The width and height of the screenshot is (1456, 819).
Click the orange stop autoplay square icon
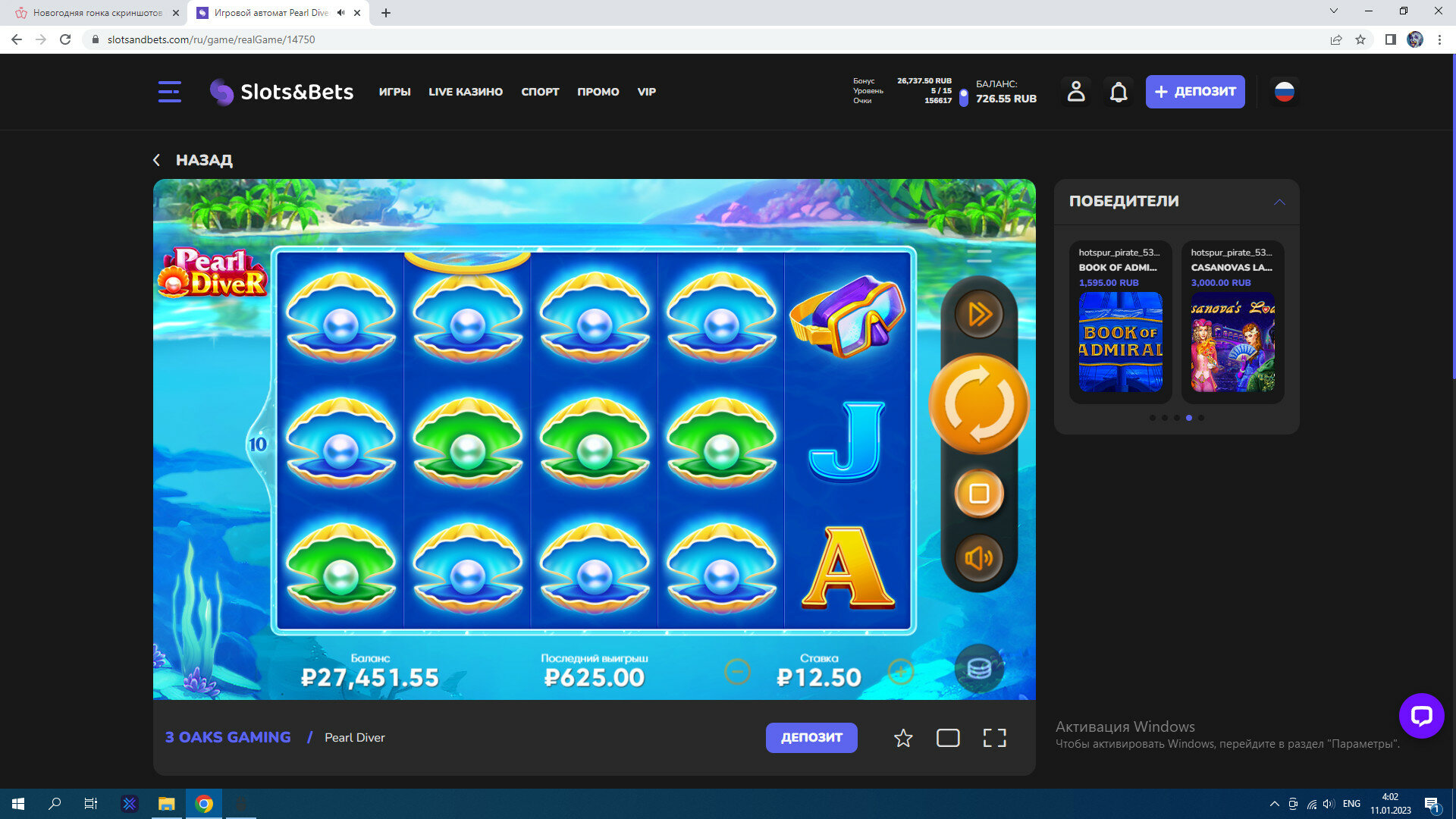pyautogui.click(x=978, y=494)
